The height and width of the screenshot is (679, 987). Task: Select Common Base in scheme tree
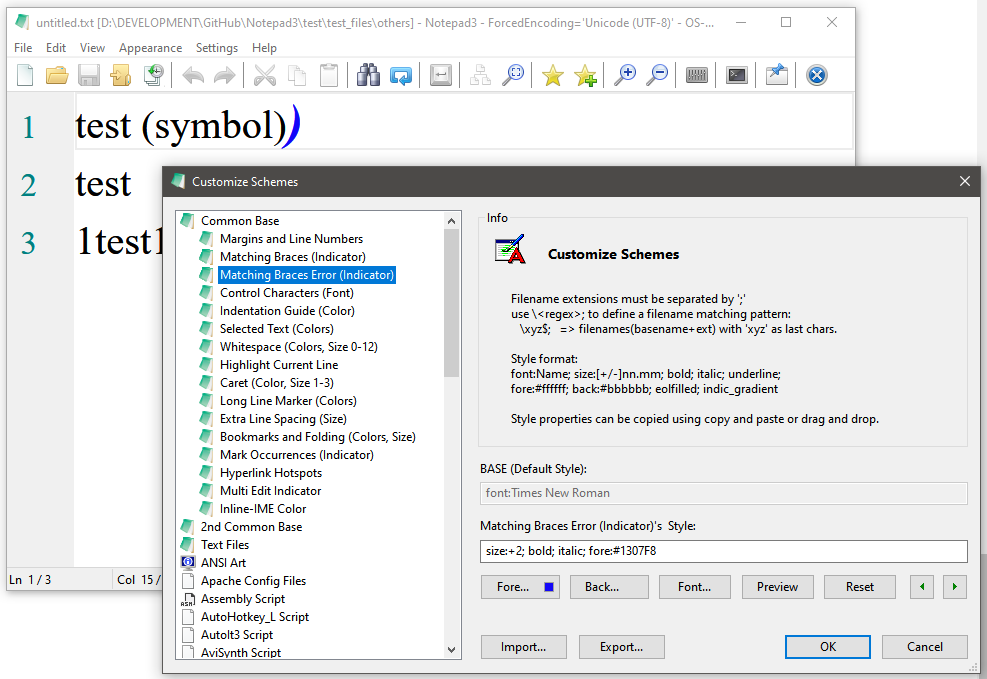(240, 221)
